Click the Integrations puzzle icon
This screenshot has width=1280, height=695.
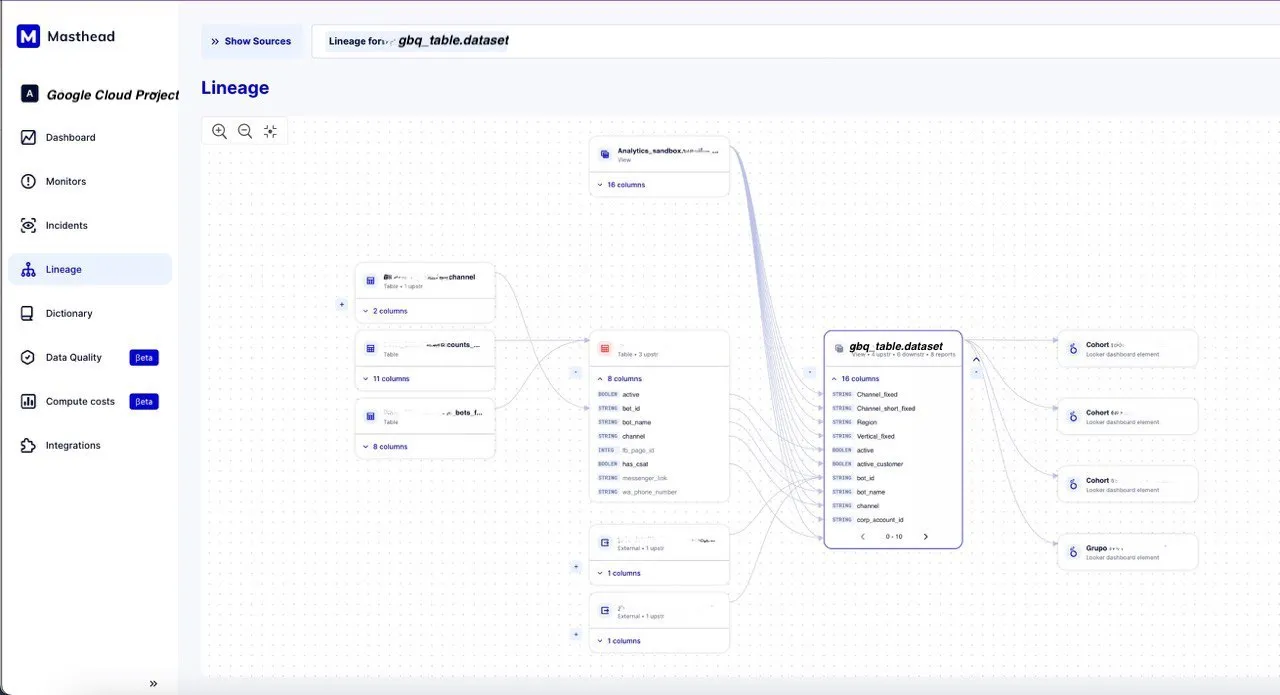click(x=28, y=445)
